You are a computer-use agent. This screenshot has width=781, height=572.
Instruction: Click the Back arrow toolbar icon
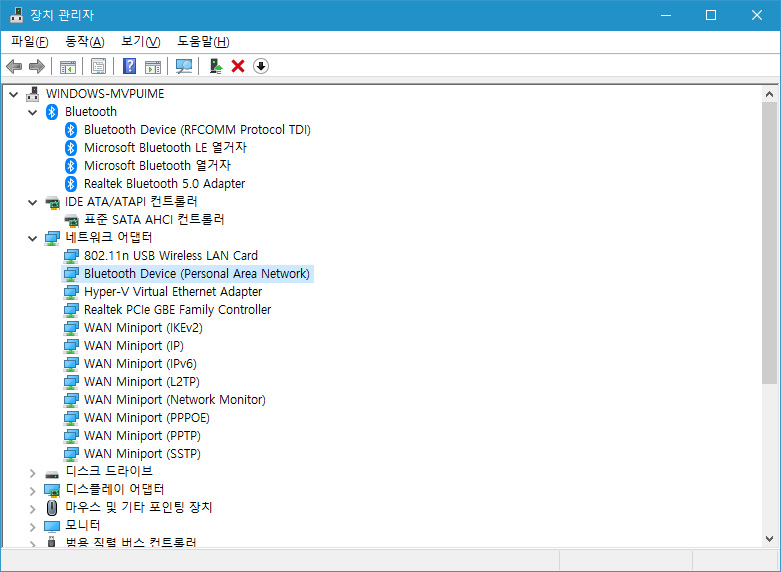(14, 66)
